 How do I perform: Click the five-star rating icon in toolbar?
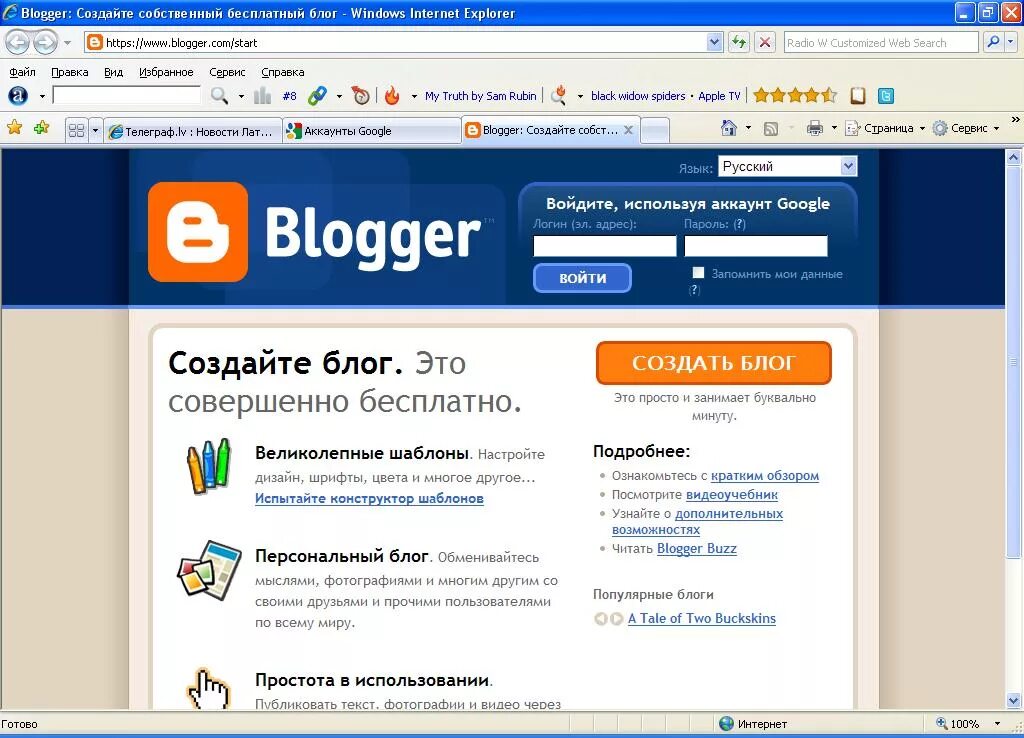(x=795, y=96)
